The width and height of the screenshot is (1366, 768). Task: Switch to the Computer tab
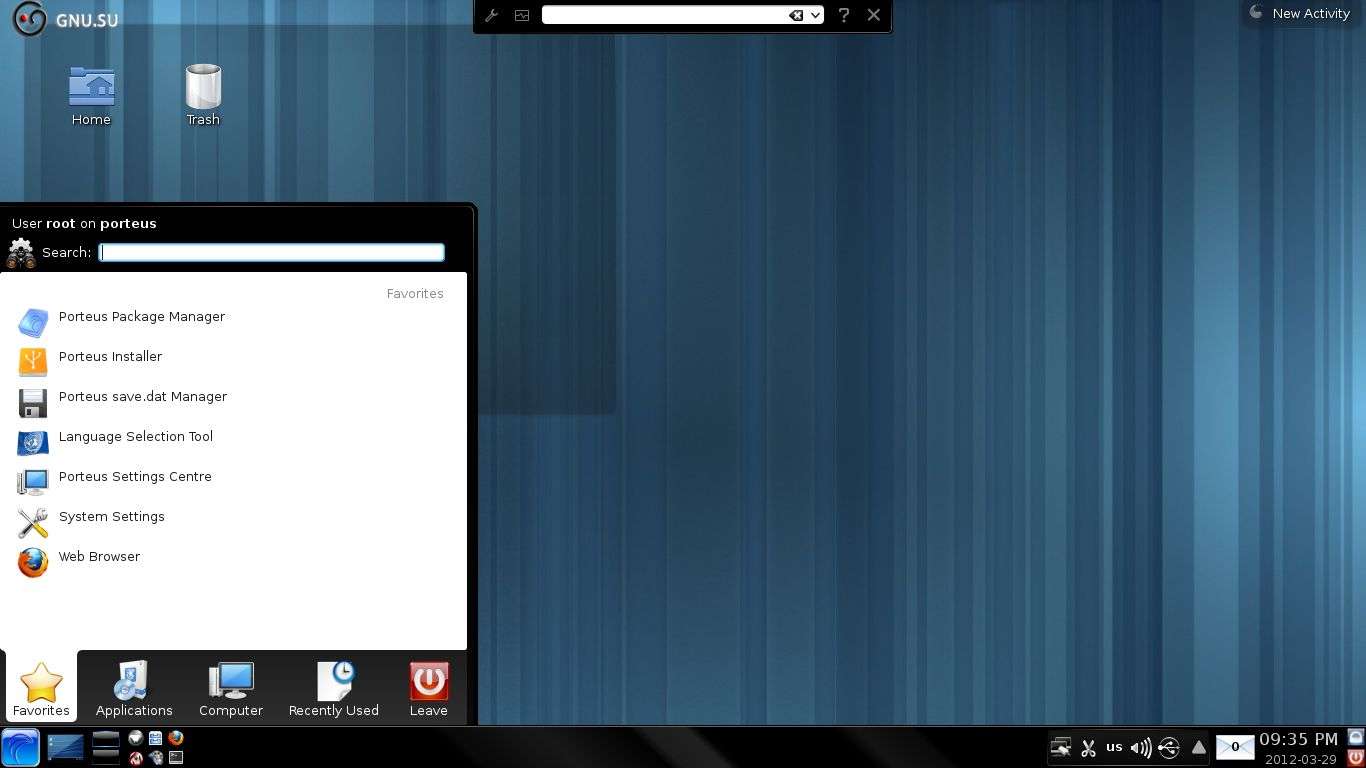(231, 688)
